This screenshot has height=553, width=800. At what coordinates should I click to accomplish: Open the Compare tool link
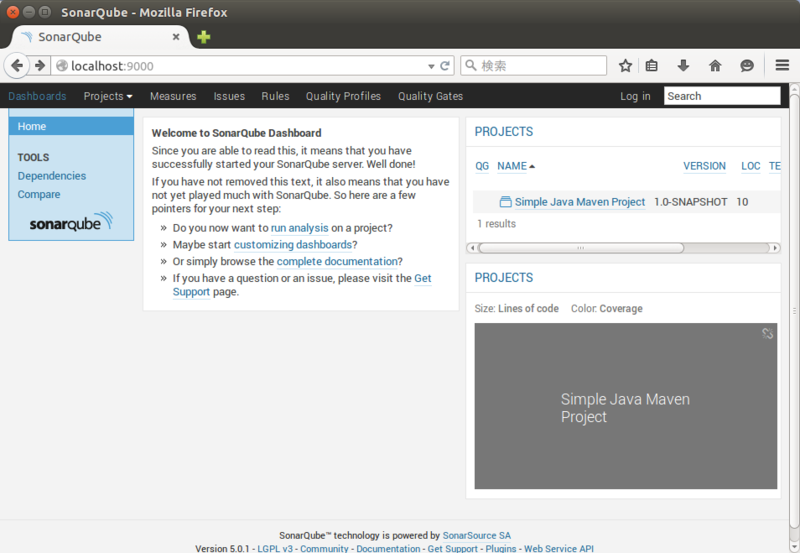39,194
